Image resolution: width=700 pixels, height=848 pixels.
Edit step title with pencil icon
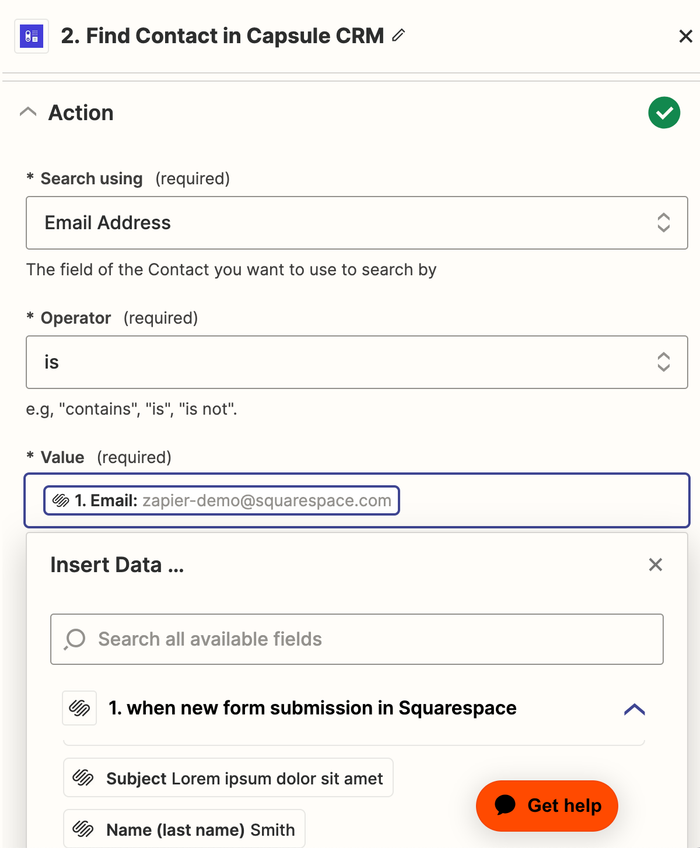pos(399,35)
